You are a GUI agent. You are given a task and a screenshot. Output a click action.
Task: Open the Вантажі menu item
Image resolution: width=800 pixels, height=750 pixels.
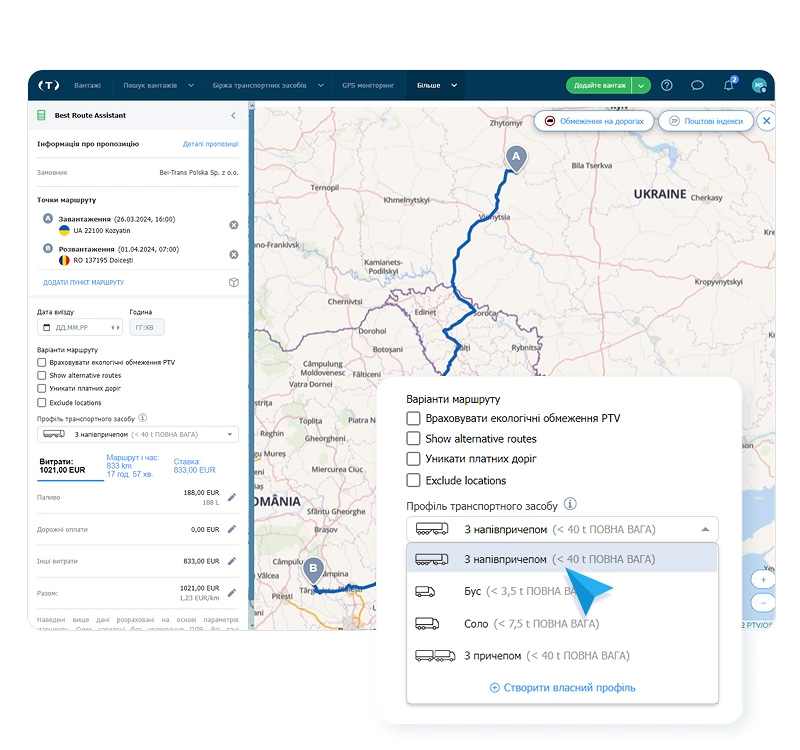tap(87, 85)
